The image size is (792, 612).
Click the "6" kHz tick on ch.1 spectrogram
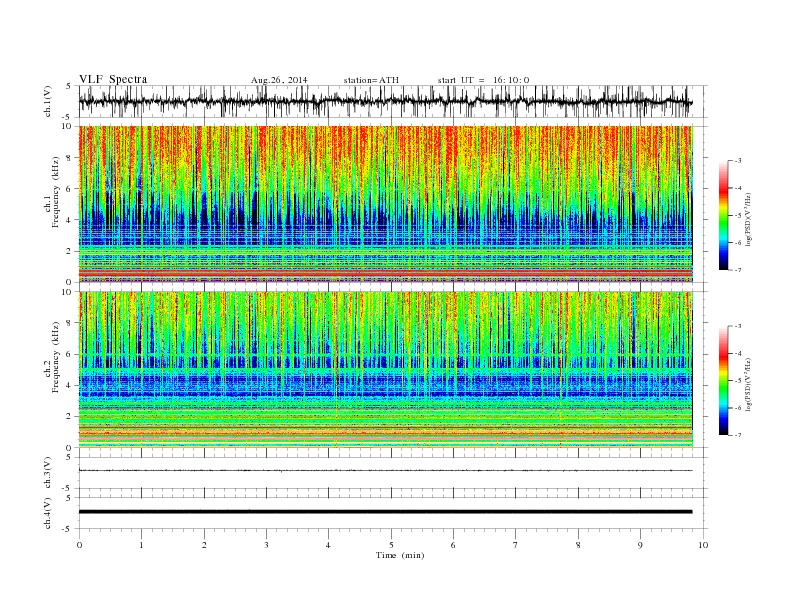point(69,189)
